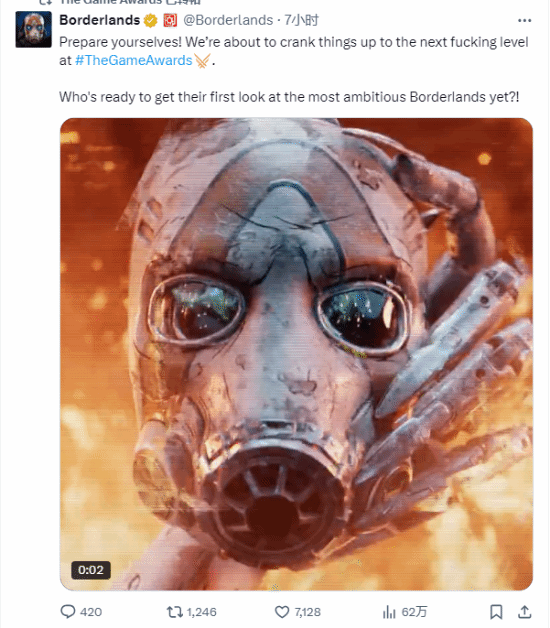The height and width of the screenshot is (628, 550).
Task: Play the psycho mask video
Action: pos(296,354)
